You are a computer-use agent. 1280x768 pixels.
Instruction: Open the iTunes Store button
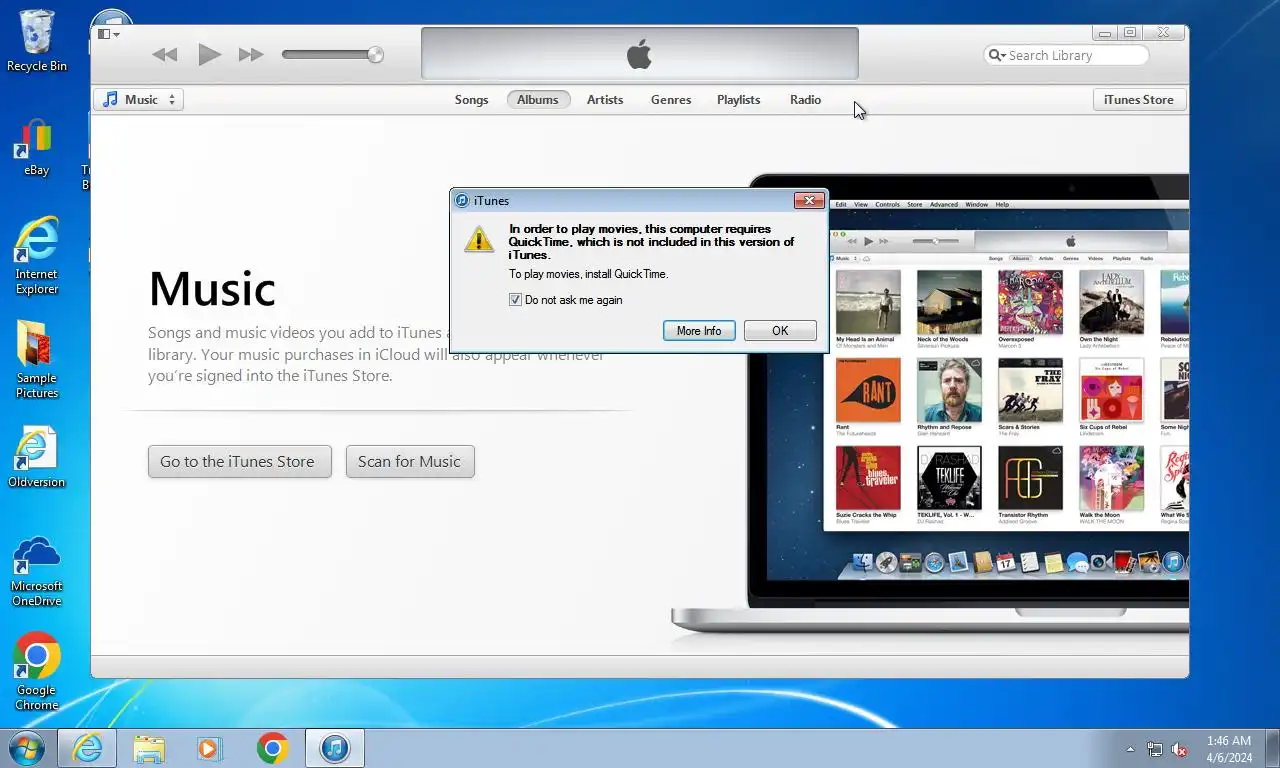tap(1139, 100)
